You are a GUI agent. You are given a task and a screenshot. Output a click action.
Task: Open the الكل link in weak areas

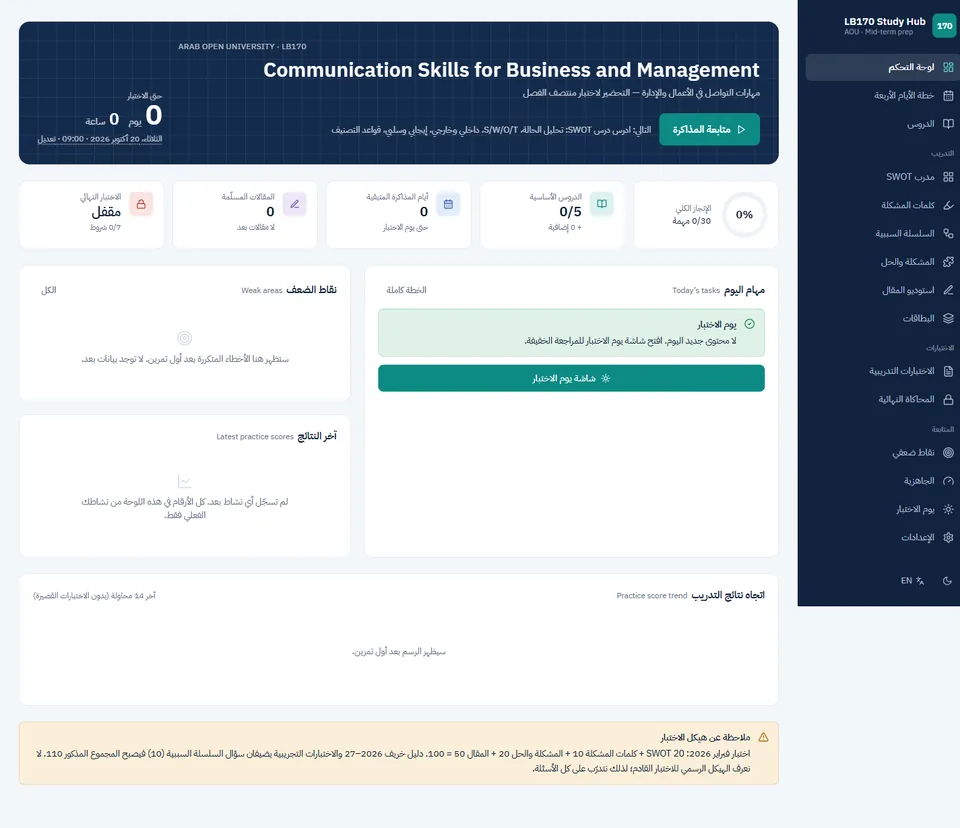click(48, 290)
